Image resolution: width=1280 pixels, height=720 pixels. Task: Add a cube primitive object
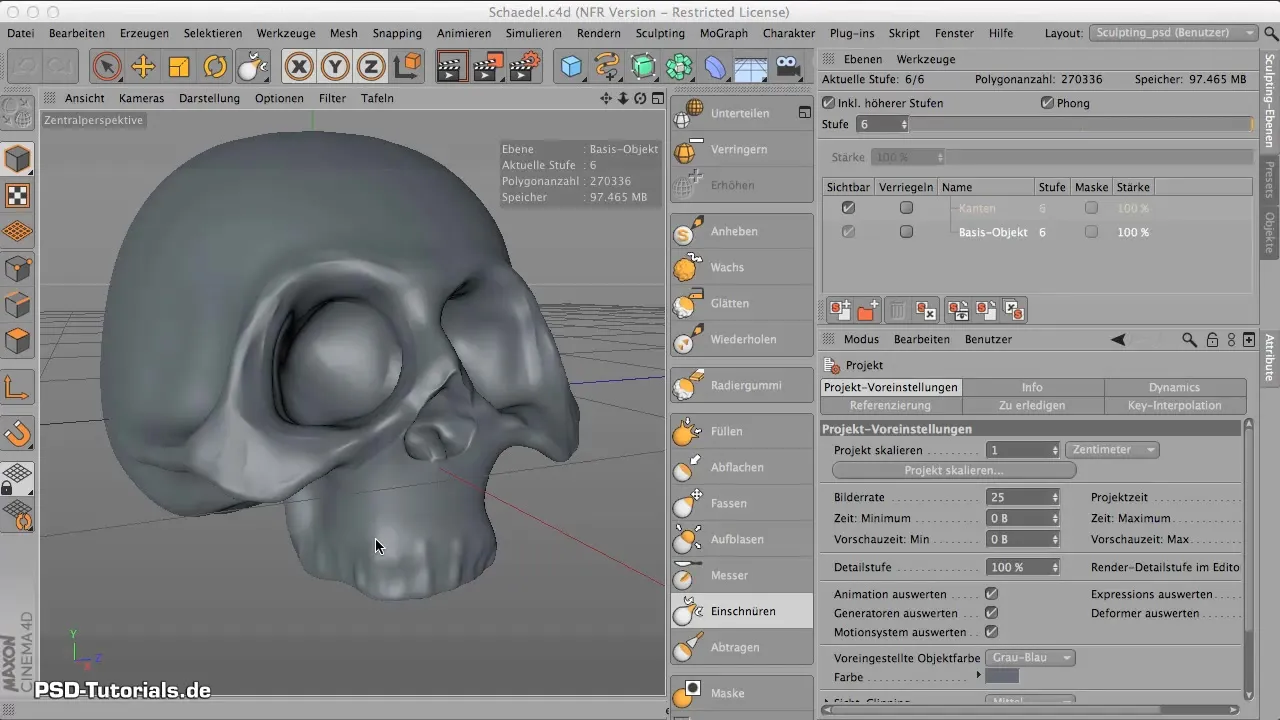571,67
